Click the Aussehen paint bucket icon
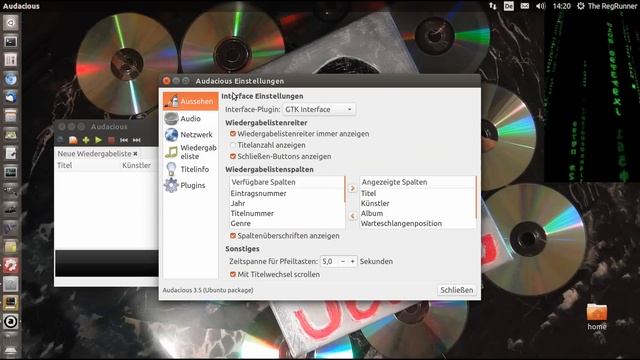640x360 pixels. 172,101
